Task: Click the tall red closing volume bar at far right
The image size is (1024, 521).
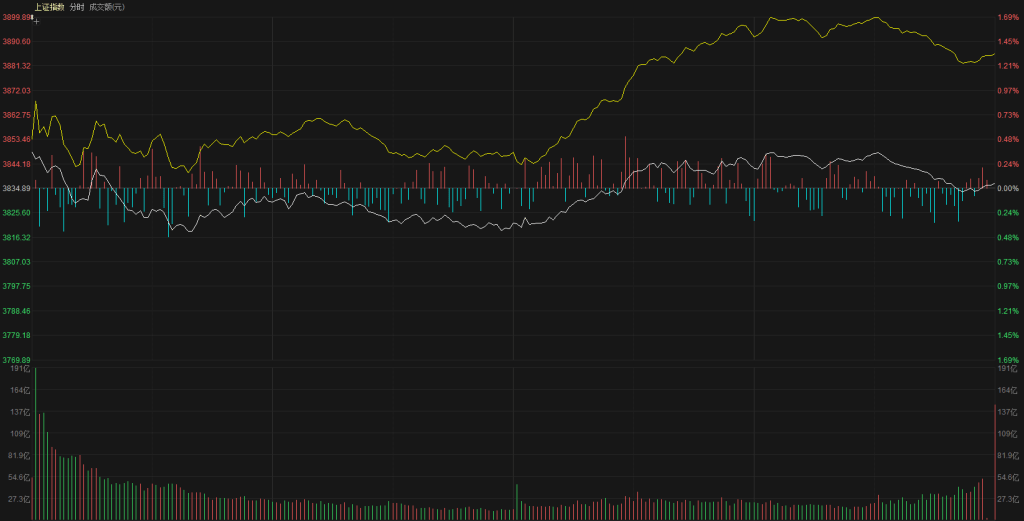Action: pos(994,462)
